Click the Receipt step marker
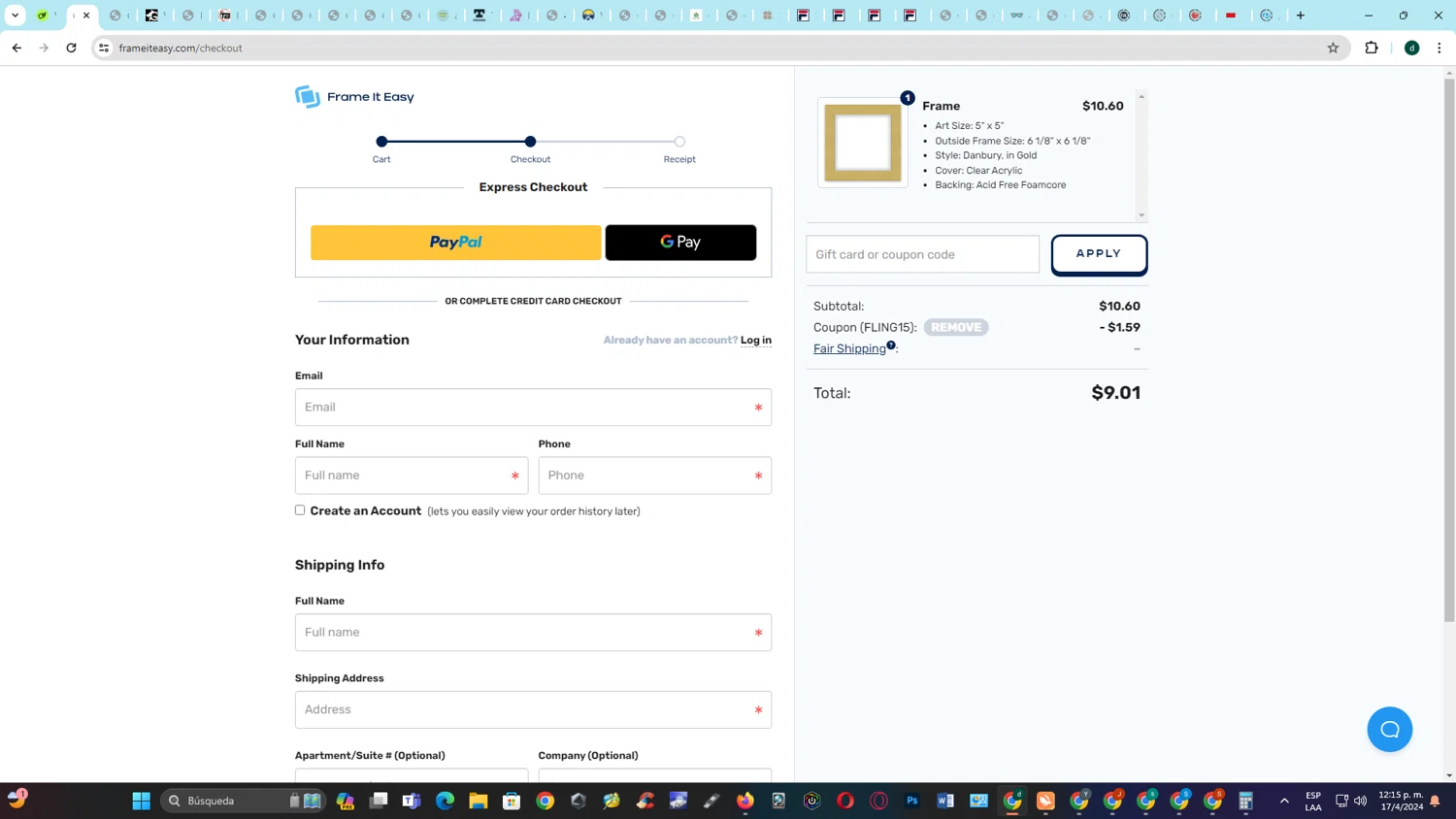 pyautogui.click(x=679, y=142)
